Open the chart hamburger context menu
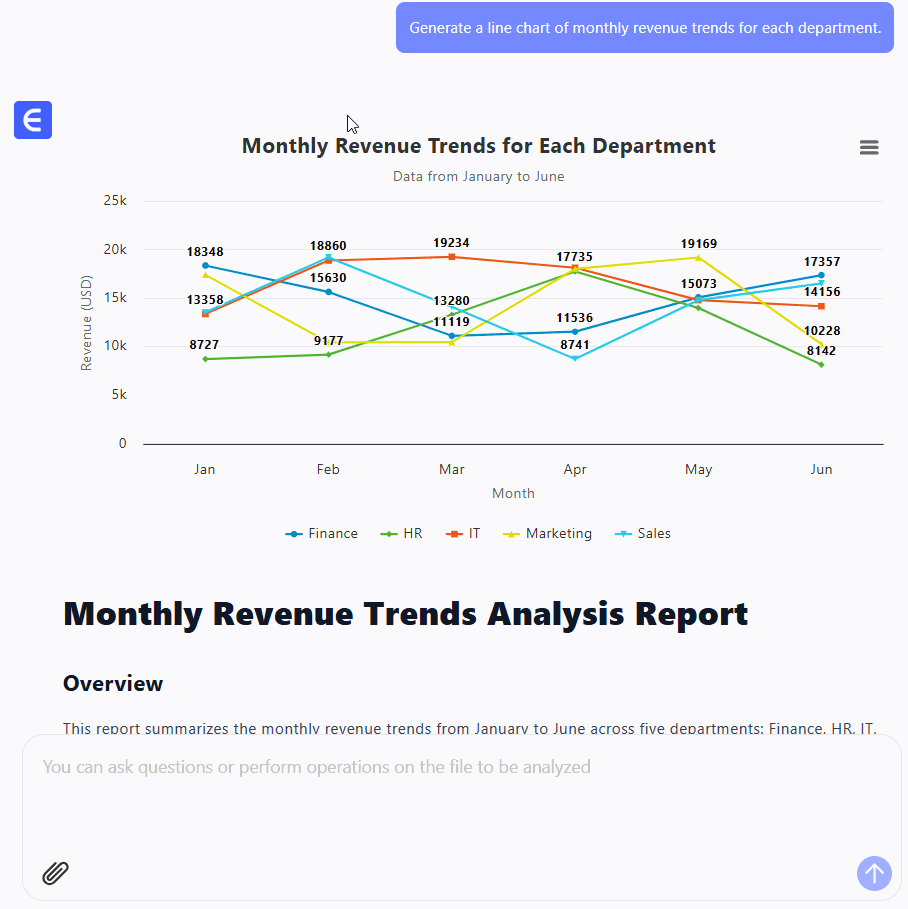Screen dimensions: 908x909 [869, 148]
